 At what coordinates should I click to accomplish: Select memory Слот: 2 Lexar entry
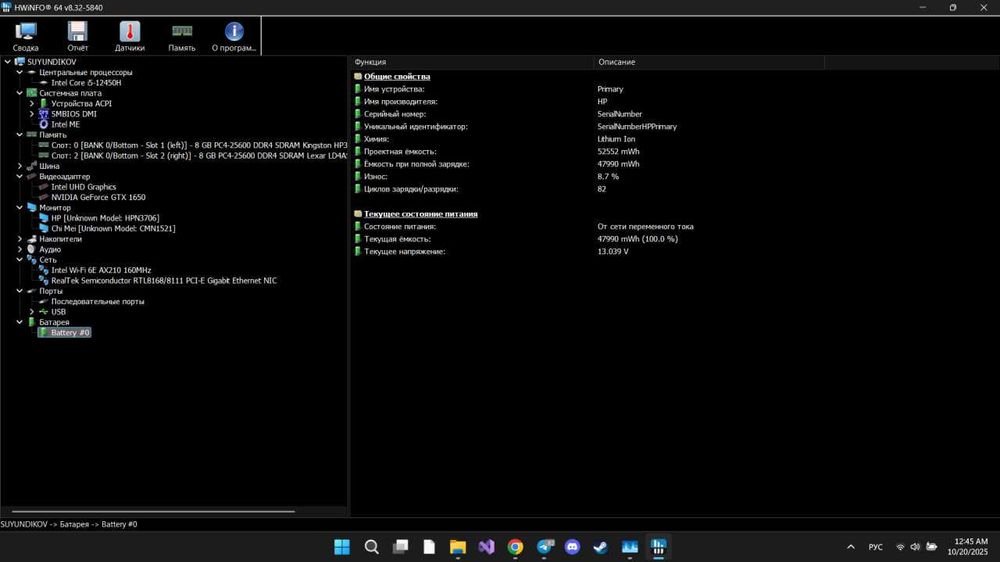pos(199,156)
